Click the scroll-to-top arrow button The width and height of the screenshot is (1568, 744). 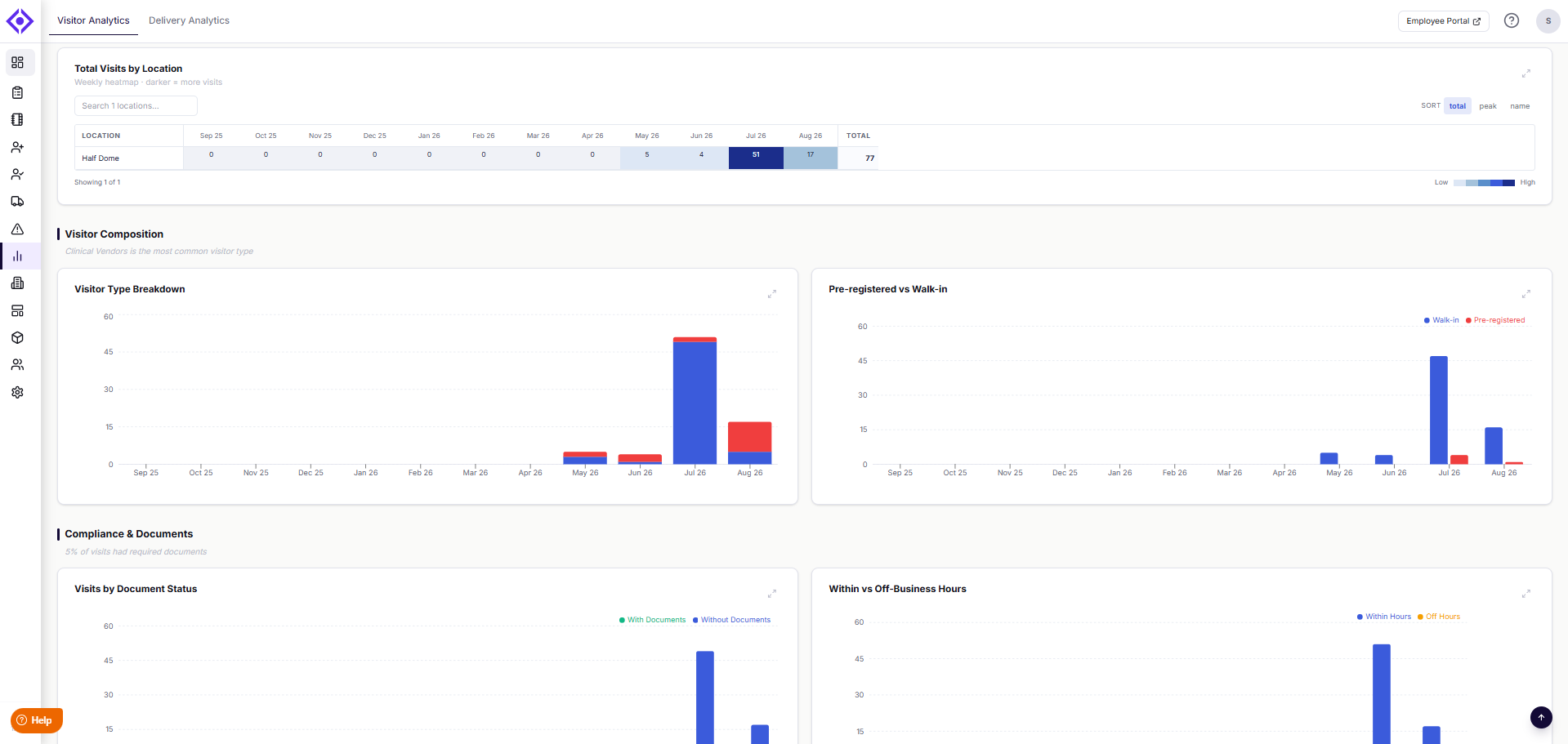click(1541, 718)
